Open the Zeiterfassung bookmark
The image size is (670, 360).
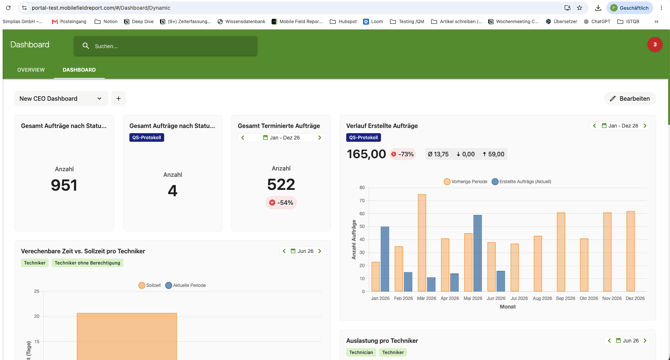(x=185, y=21)
